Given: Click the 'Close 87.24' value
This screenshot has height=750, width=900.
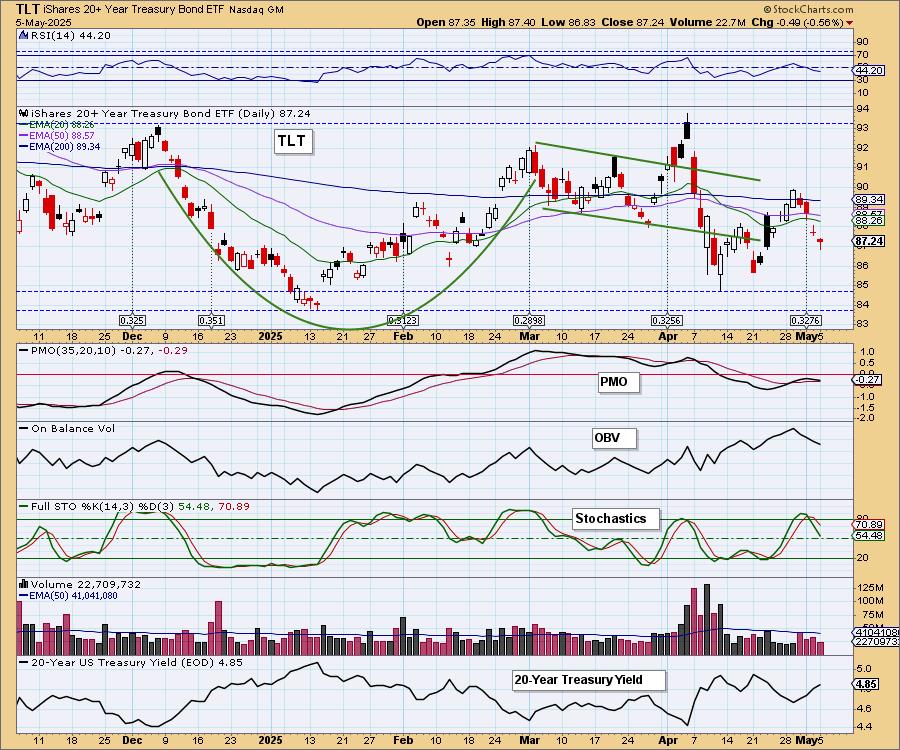Looking at the screenshot, I should coord(633,22).
